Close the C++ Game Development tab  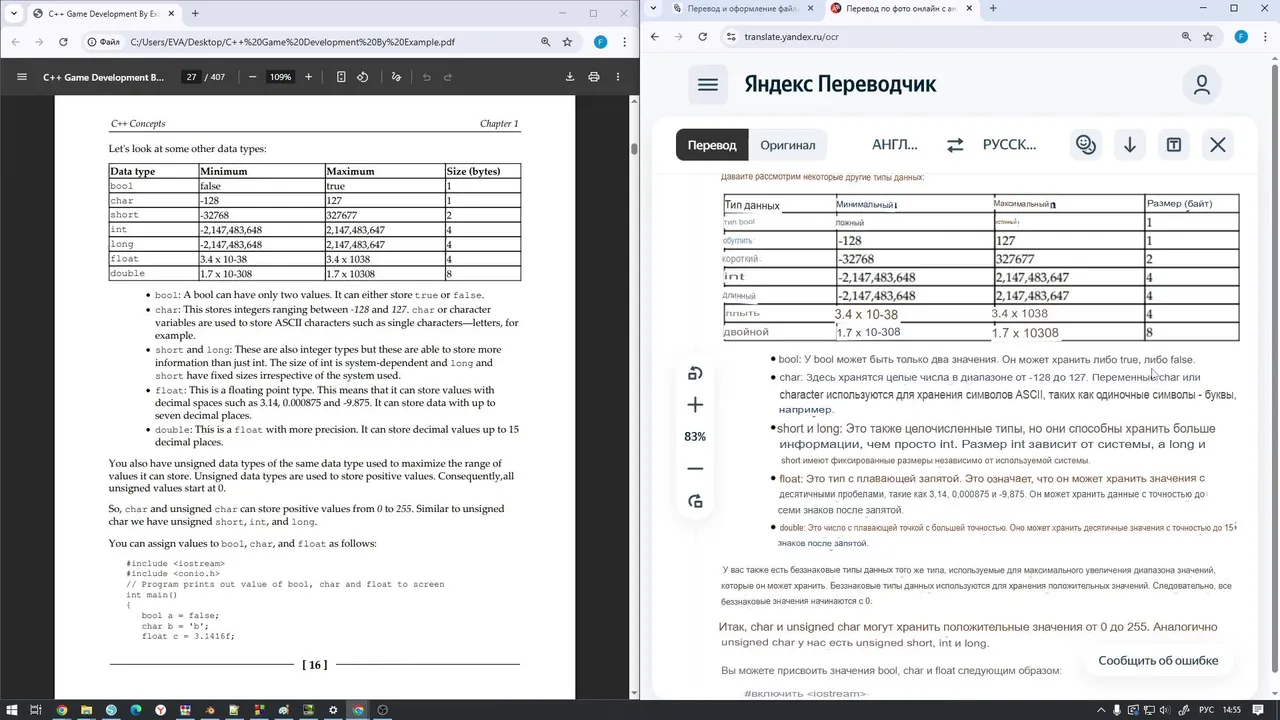click(171, 14)
